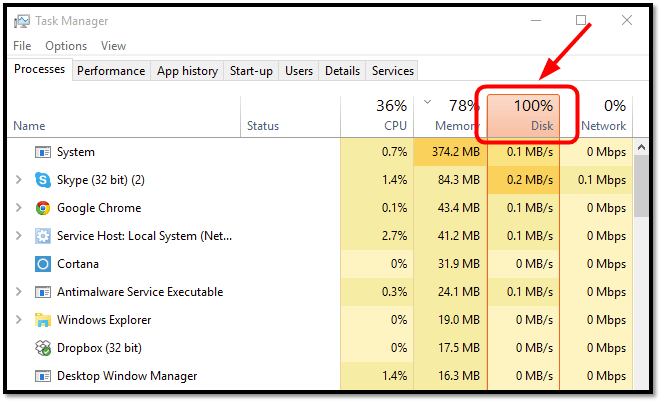Switch to the App history tab
662x403 pixels.
(x=187, y=71)
